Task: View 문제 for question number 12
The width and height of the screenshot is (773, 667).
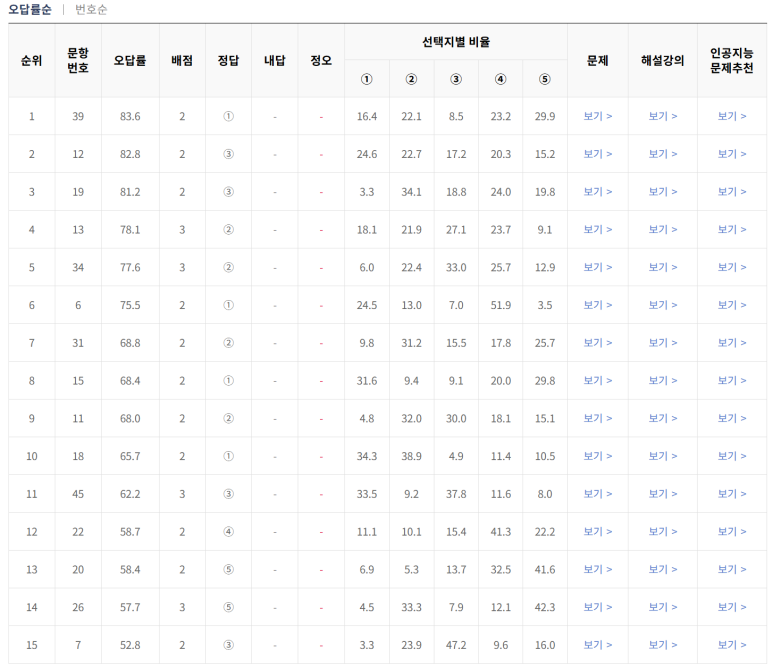Action: 597,154
